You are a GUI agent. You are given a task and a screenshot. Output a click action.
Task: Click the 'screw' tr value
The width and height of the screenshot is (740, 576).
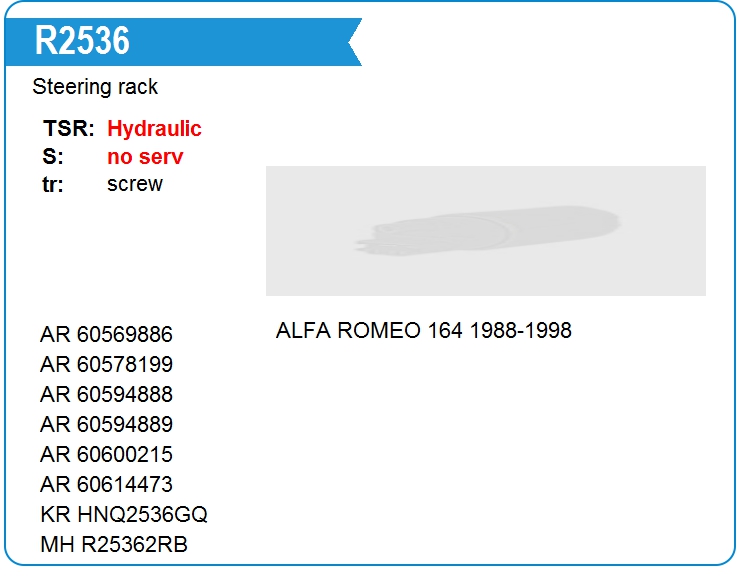pos(135,184)
